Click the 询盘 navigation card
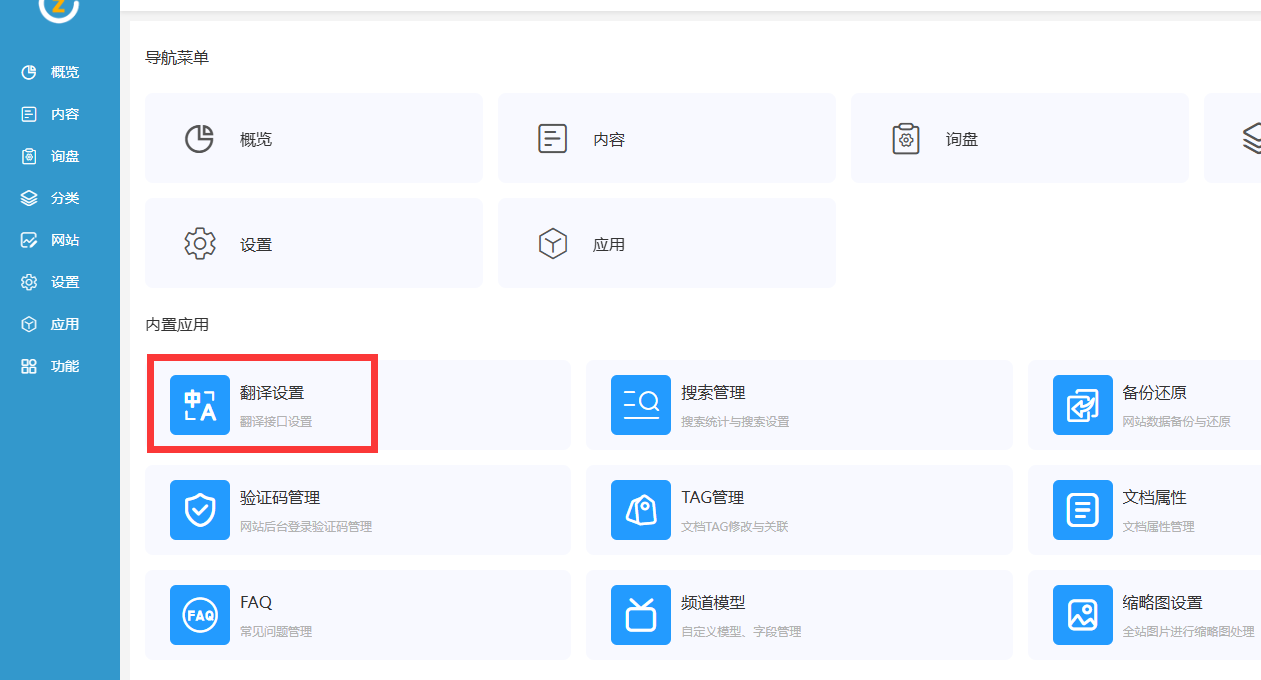The height and width of the screenshot is (680, 1261). tap(1019, 139)
